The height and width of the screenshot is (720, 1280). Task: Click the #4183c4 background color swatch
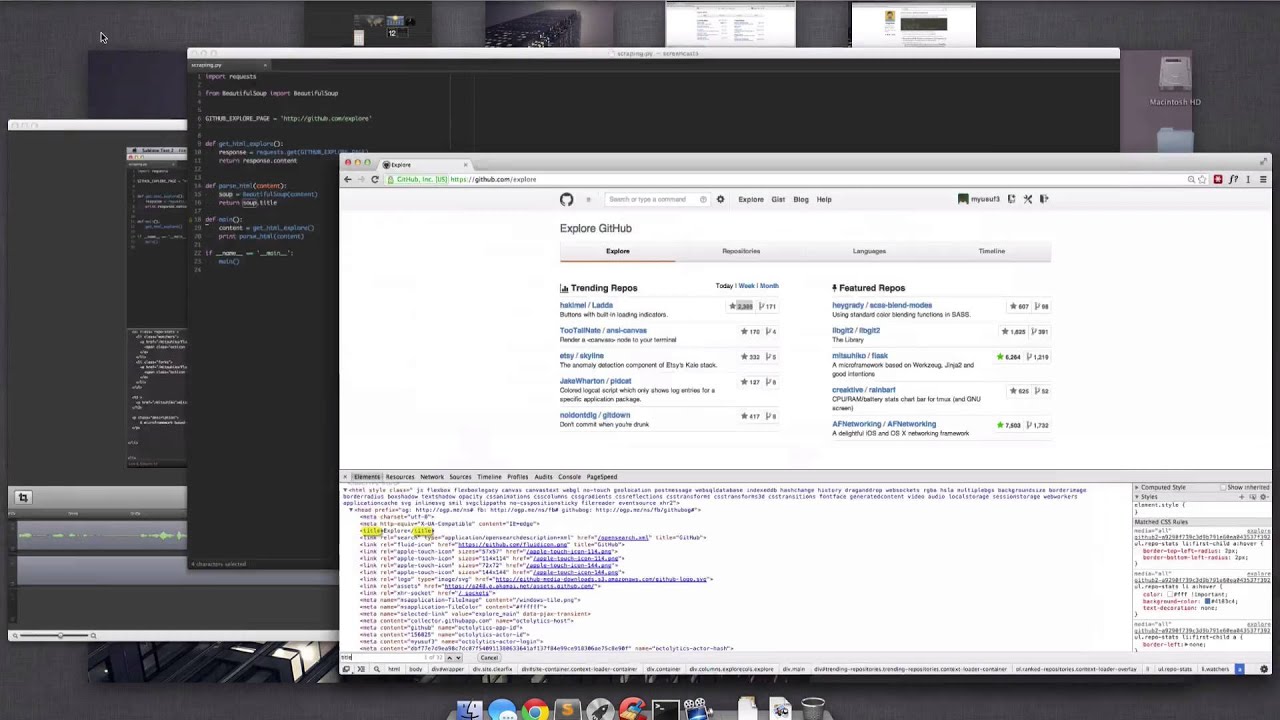[x=1207, y=601]
